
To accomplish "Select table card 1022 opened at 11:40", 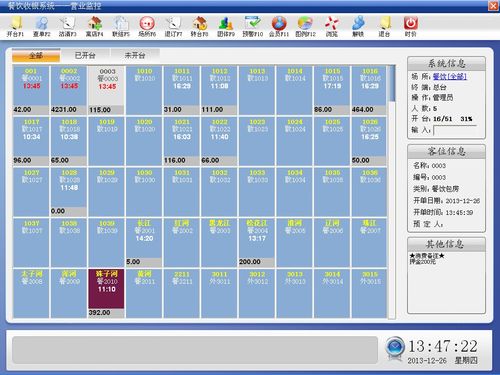I will (x=219, y=141).
